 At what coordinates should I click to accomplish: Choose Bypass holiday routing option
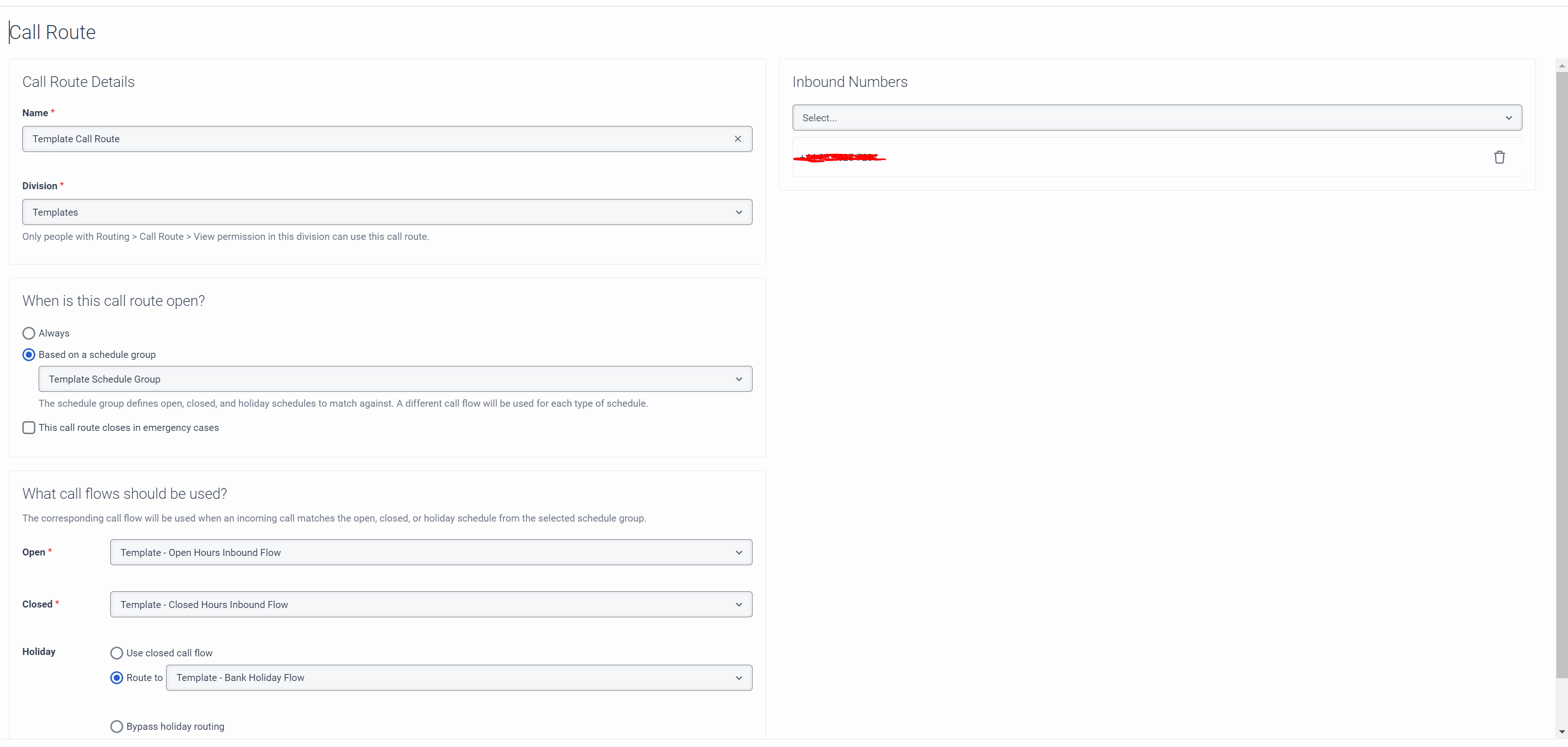pyautogui.click(x=116, y=727)
